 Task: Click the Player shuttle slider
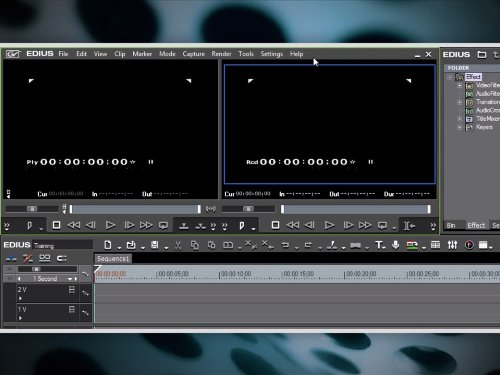tap(32, 209)
